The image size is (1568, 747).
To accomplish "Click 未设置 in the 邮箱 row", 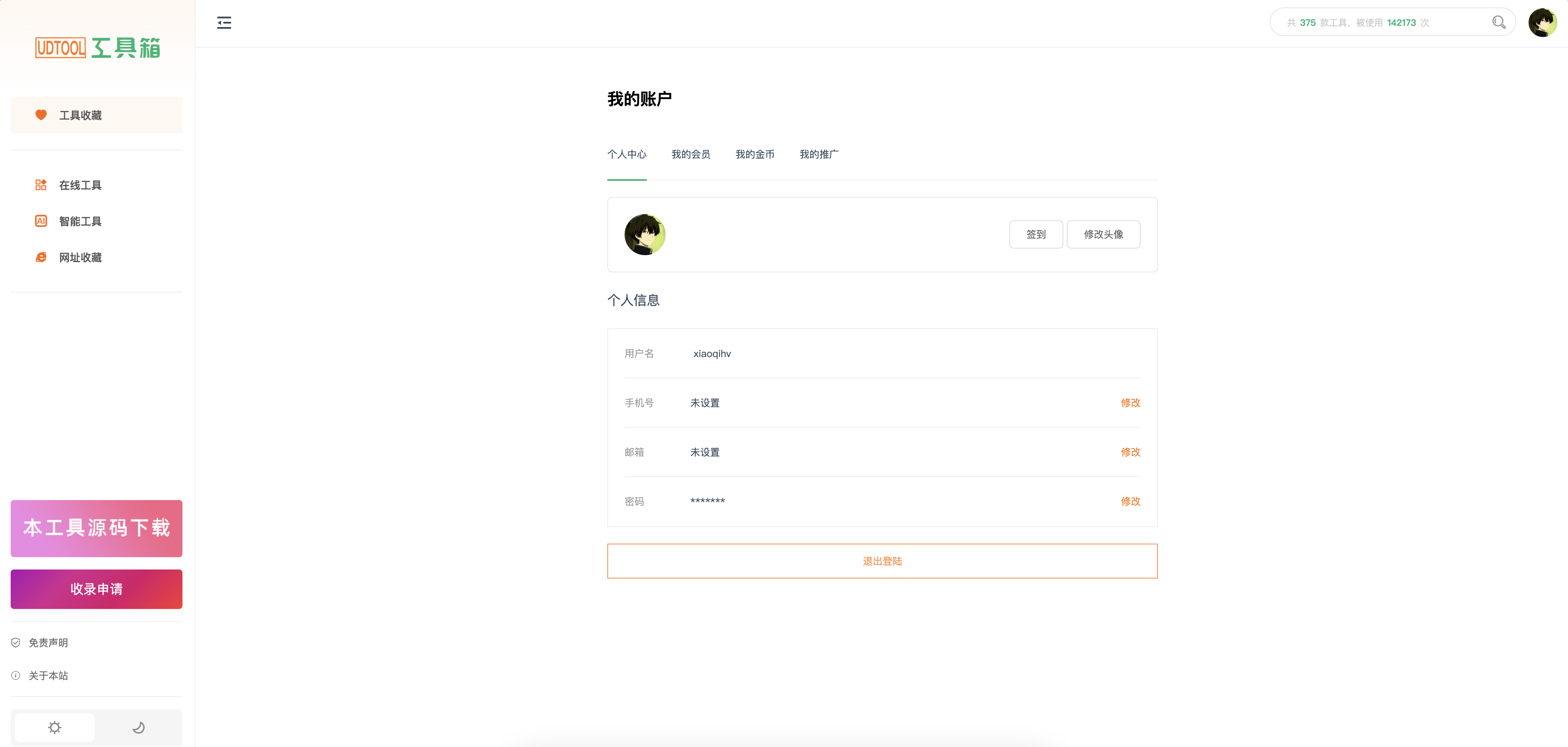I will [704, 452].
